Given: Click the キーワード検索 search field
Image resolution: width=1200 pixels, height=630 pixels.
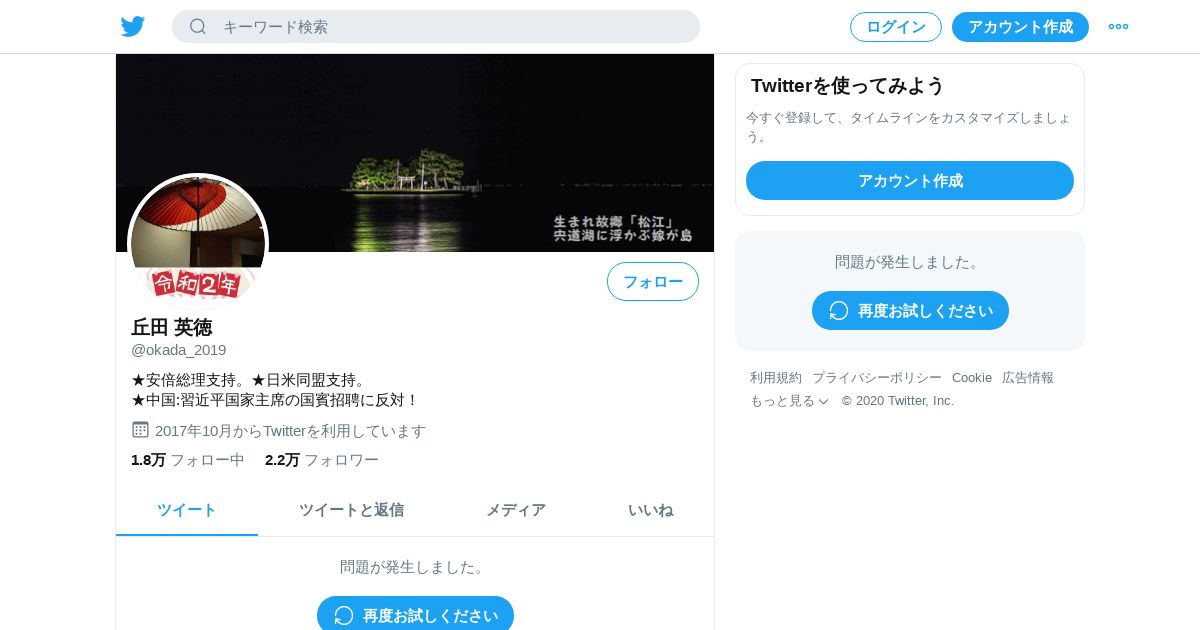Looking at the screenshot, I should (436, 27).
